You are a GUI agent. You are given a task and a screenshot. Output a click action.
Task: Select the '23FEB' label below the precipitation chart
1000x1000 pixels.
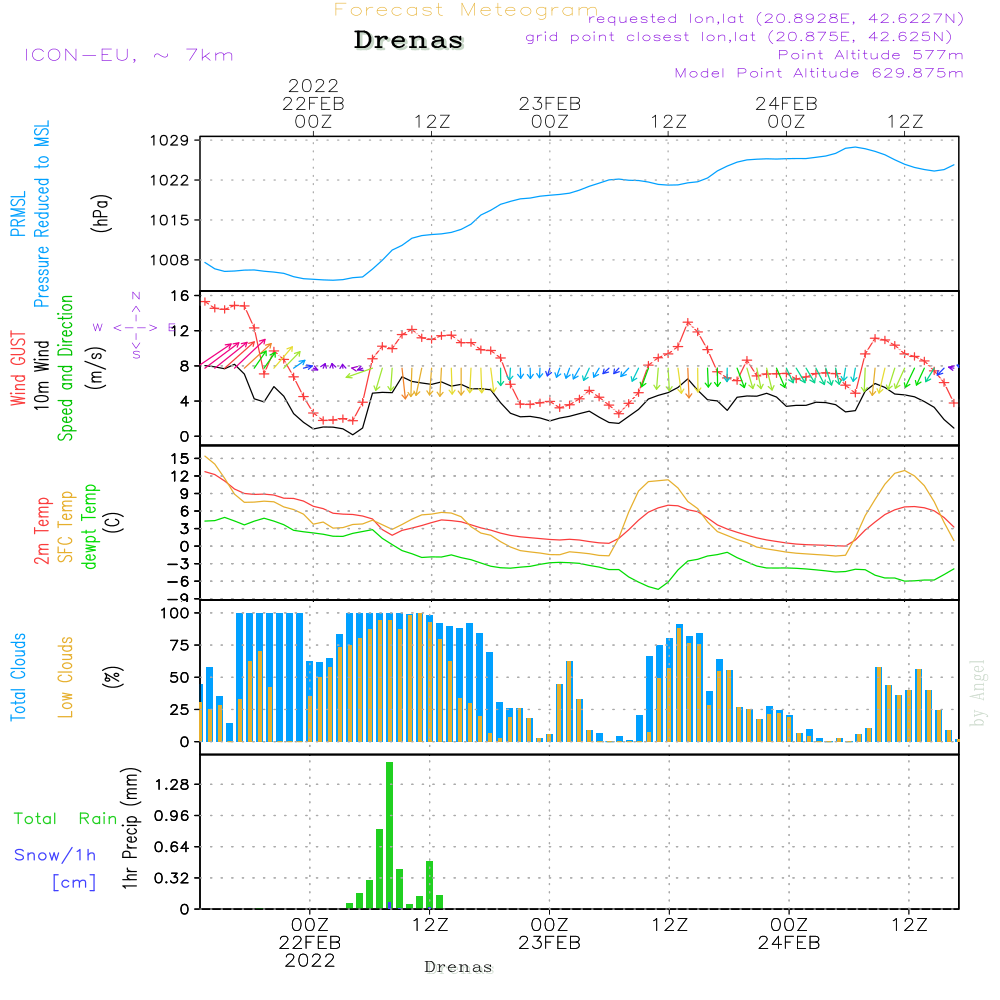[x=550, y=943]
